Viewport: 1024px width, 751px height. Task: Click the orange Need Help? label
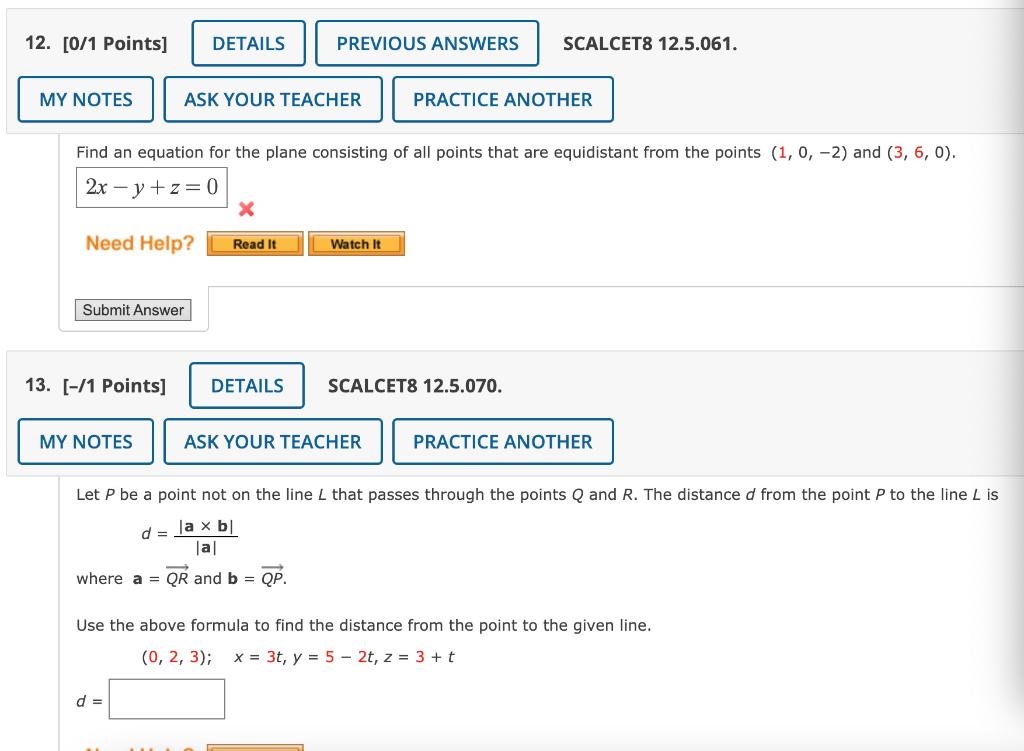139,243
